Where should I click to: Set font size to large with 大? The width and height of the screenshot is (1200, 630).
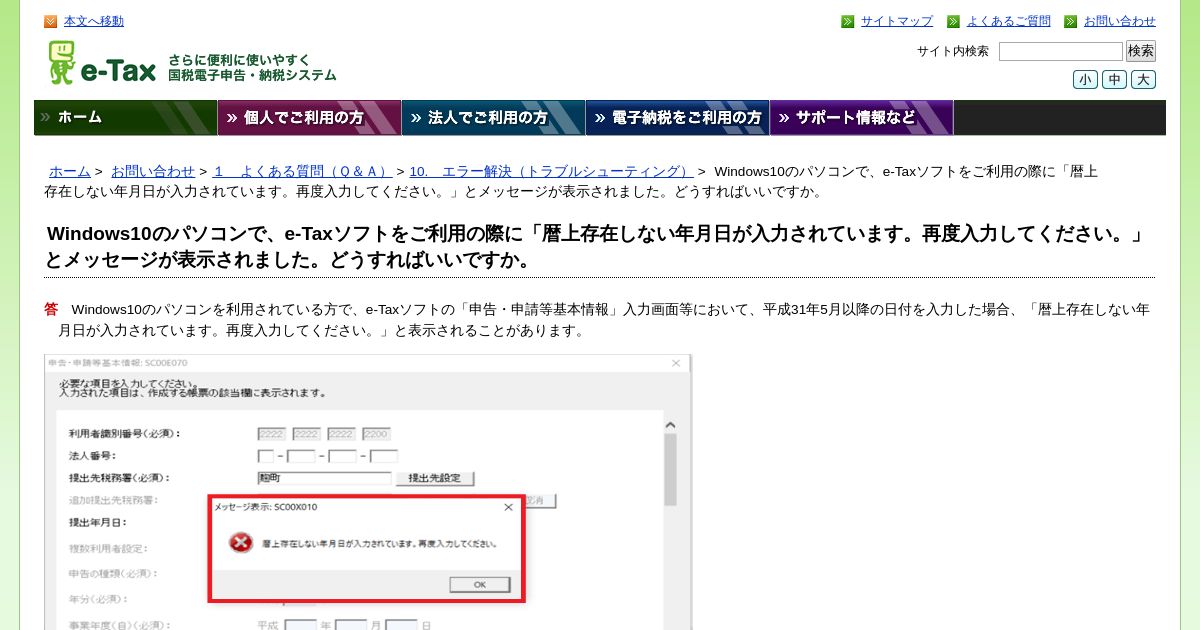[x=1144, y=80]
